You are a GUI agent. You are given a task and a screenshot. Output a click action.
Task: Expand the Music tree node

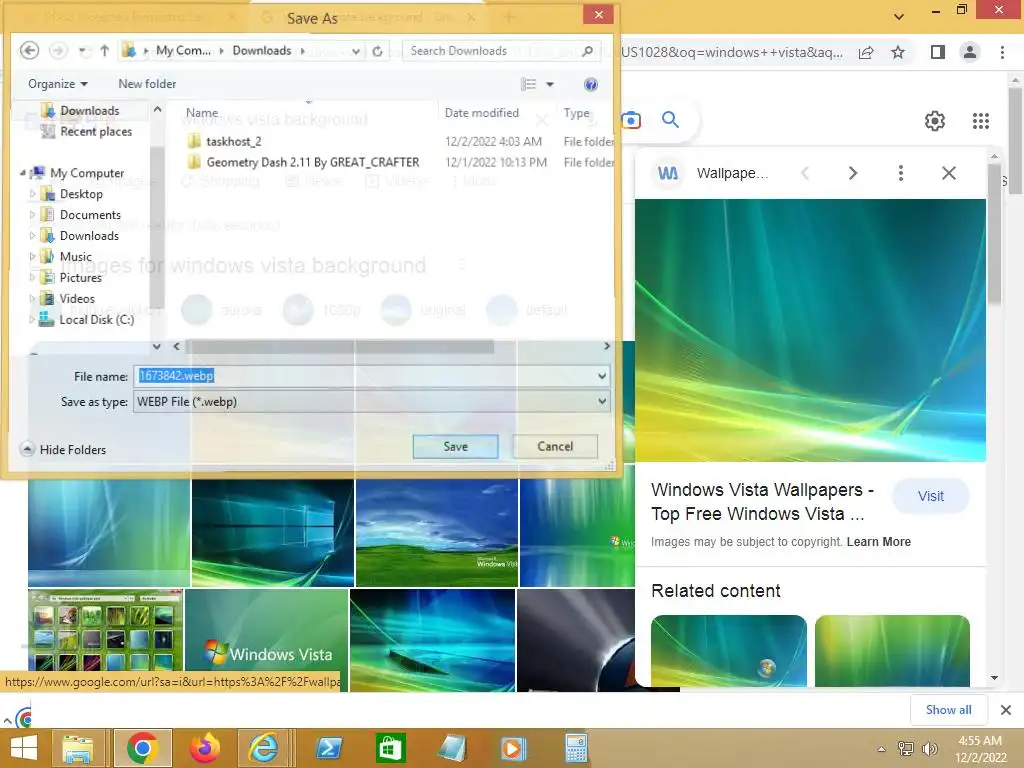click(x=33, y=257)
